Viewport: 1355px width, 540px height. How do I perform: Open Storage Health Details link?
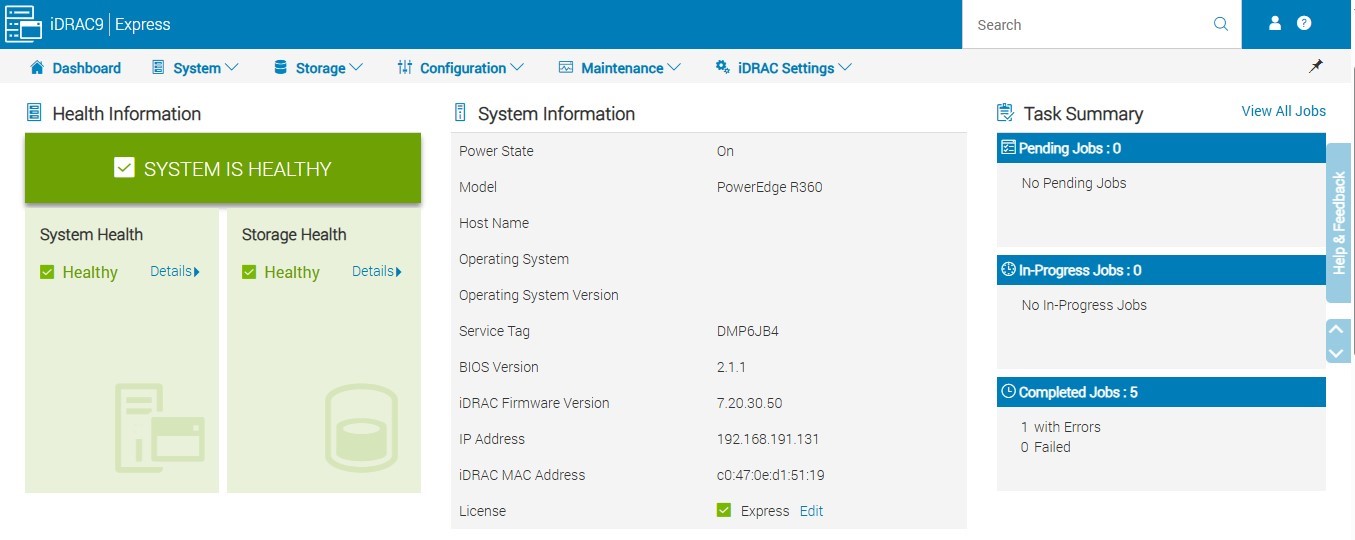click(x=377, y=271)
